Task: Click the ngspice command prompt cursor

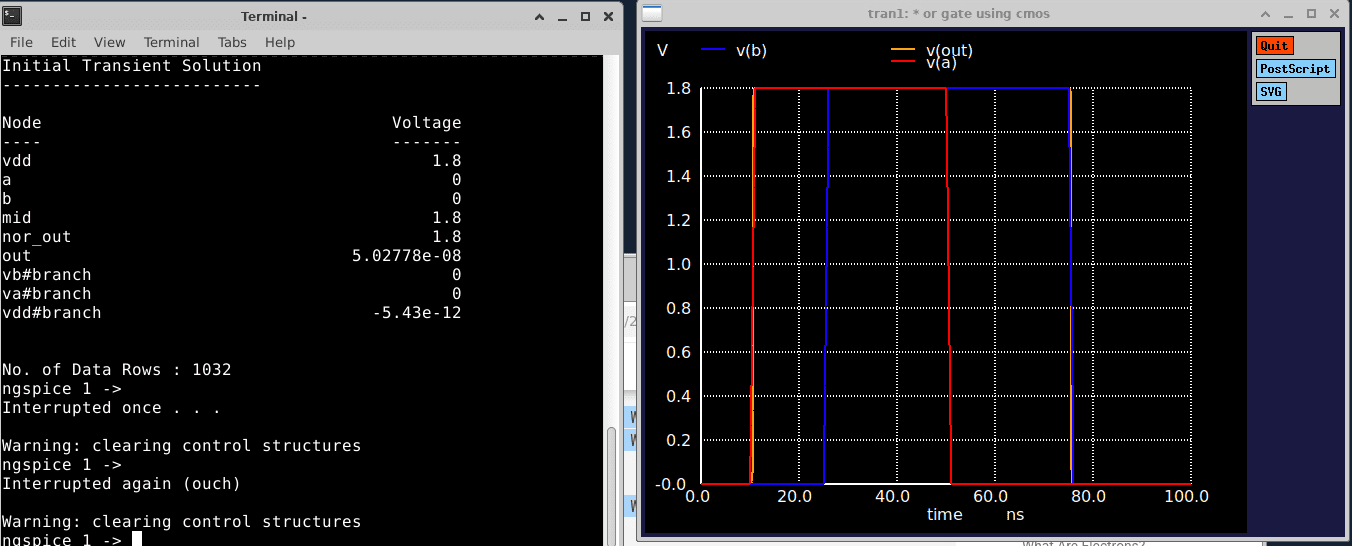Action: pyautogui.click(x=137, y=540)
